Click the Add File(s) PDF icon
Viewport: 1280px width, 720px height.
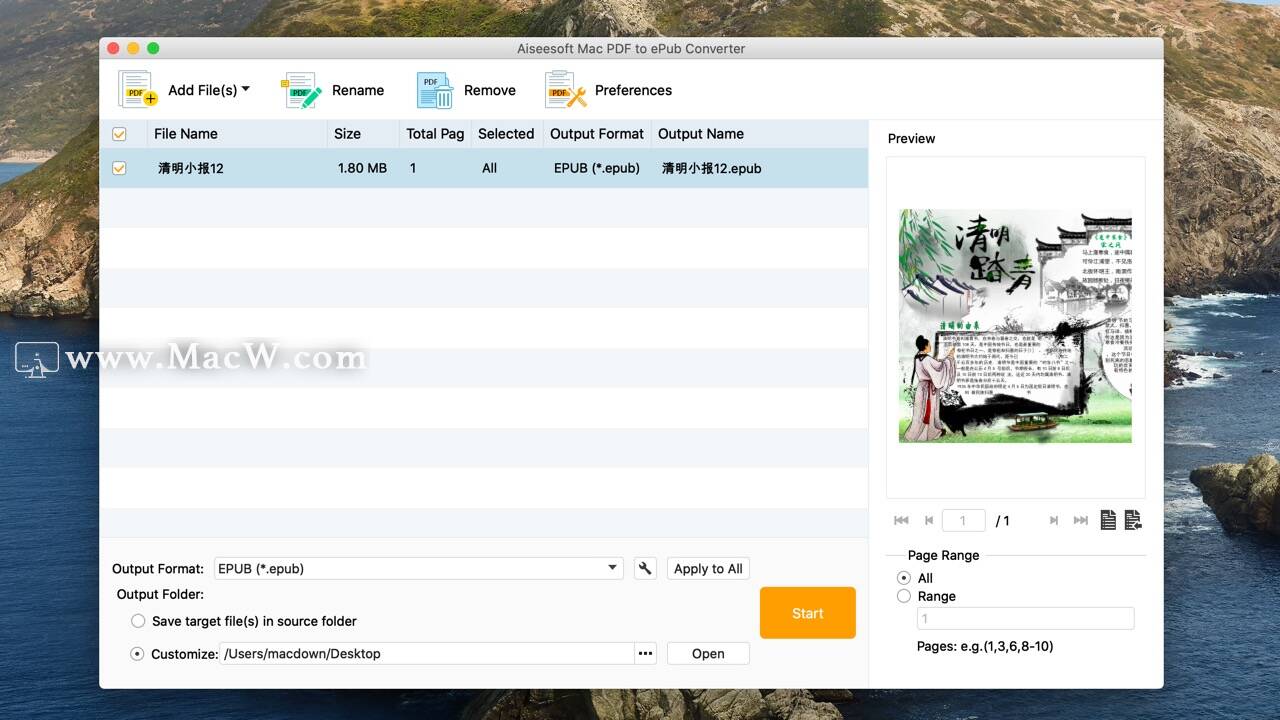135,89
